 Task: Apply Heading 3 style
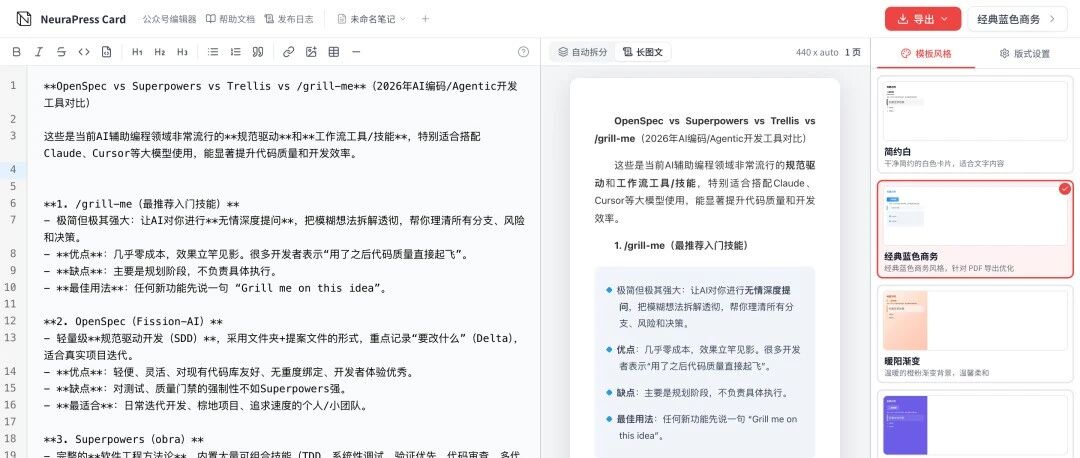pyautogui.click(x=182, y=52)
